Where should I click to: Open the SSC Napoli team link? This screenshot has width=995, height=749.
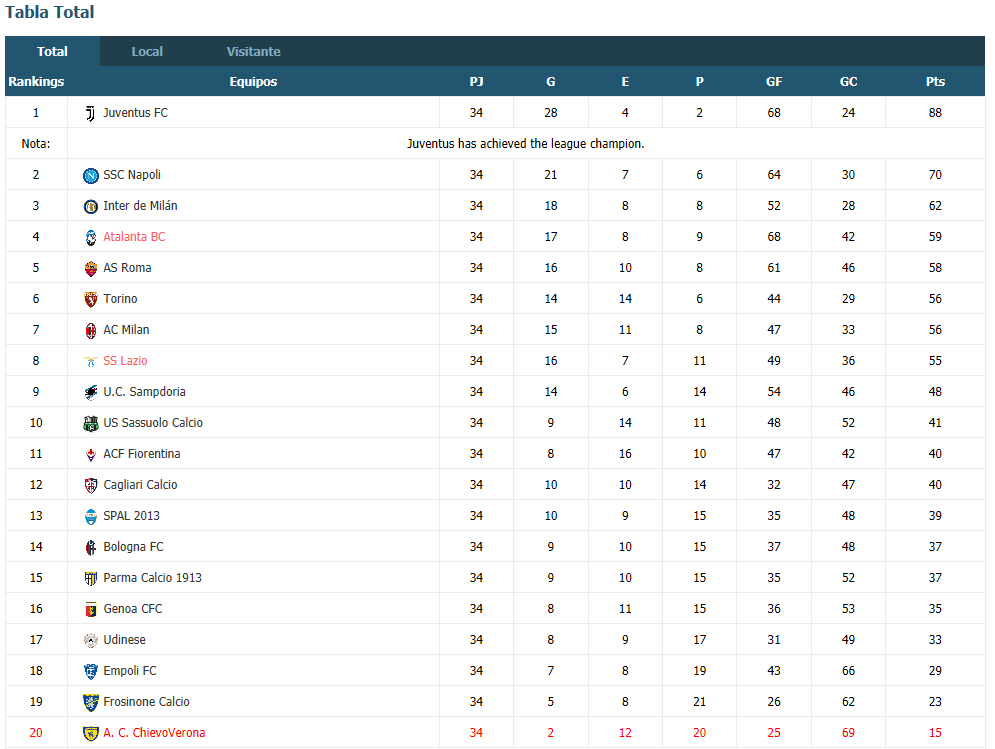coord(132,175)
